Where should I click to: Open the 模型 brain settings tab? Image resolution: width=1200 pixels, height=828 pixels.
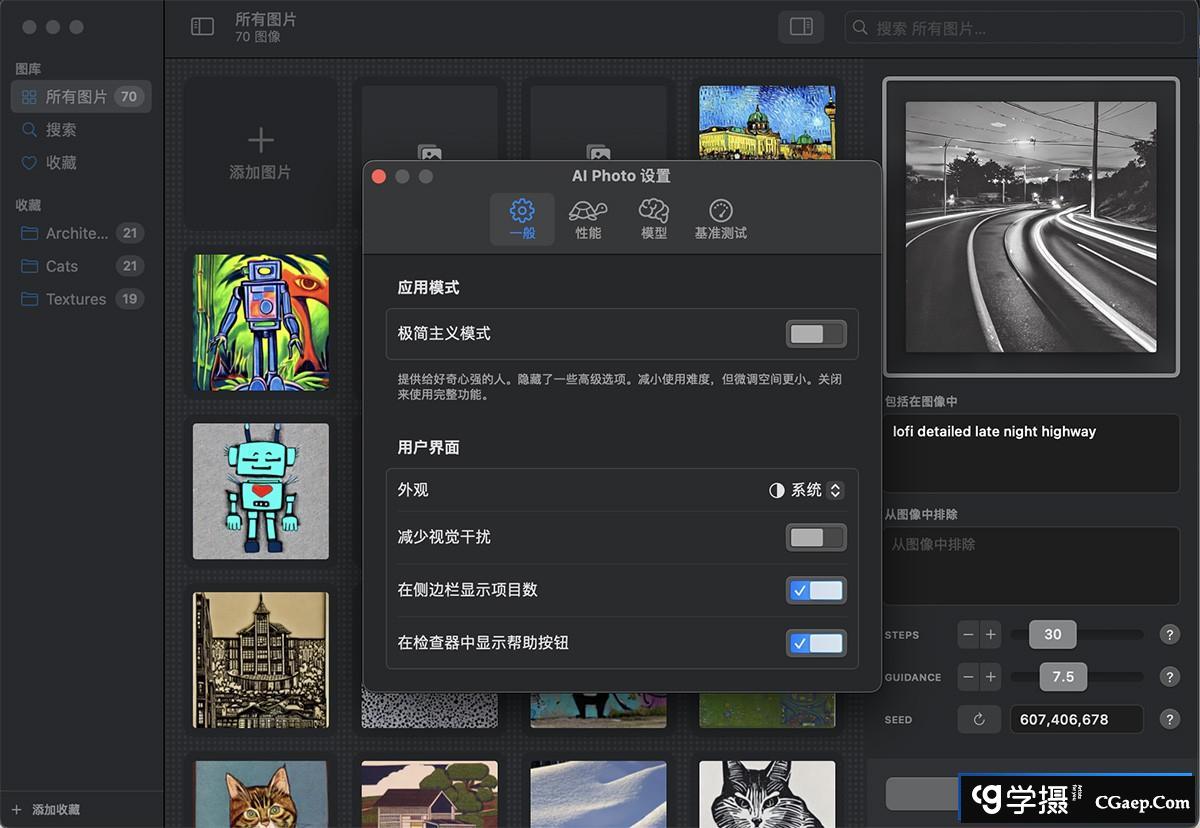(653, 218)
